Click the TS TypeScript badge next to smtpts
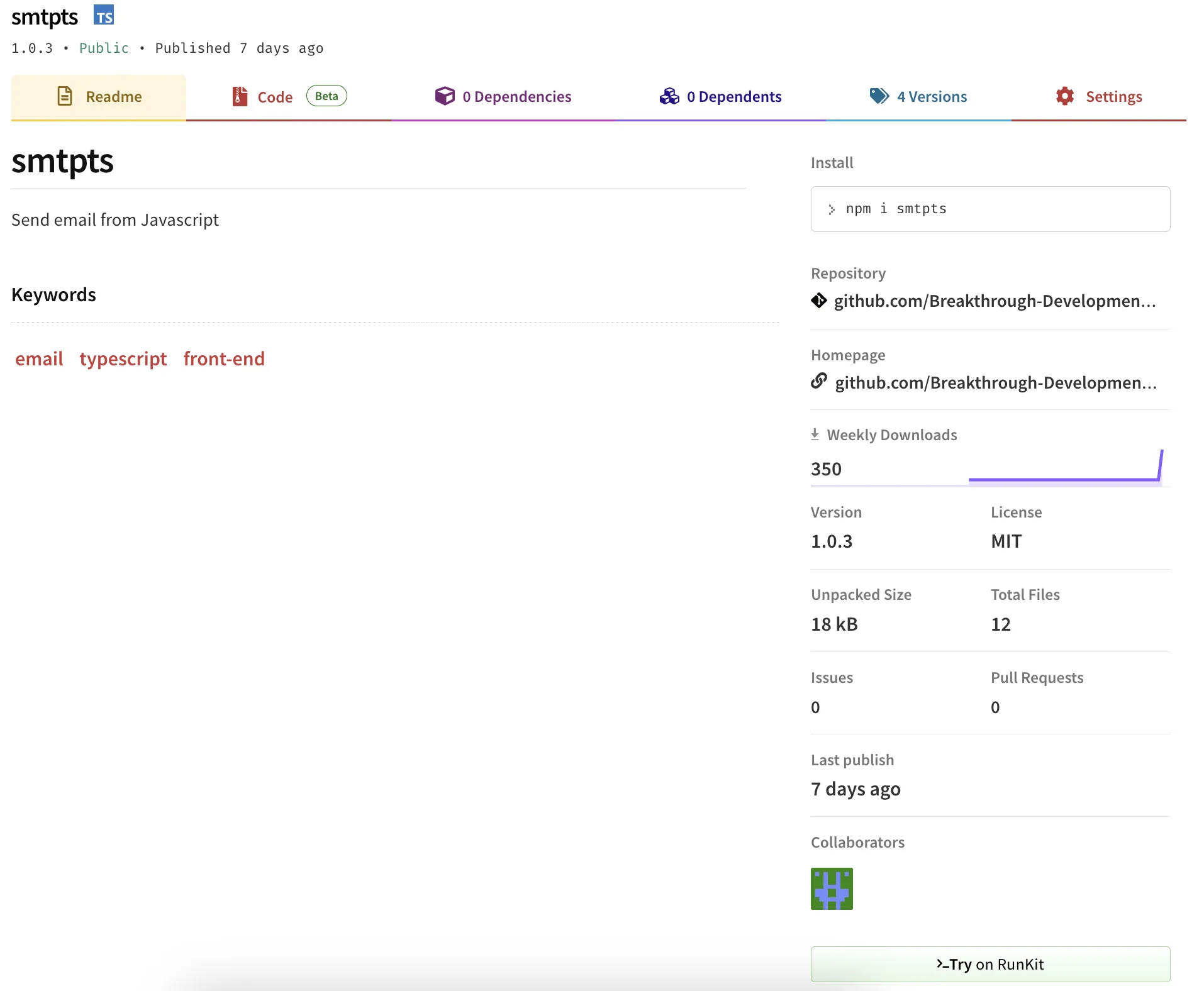The image size is (1204, 991). [104, 16]
